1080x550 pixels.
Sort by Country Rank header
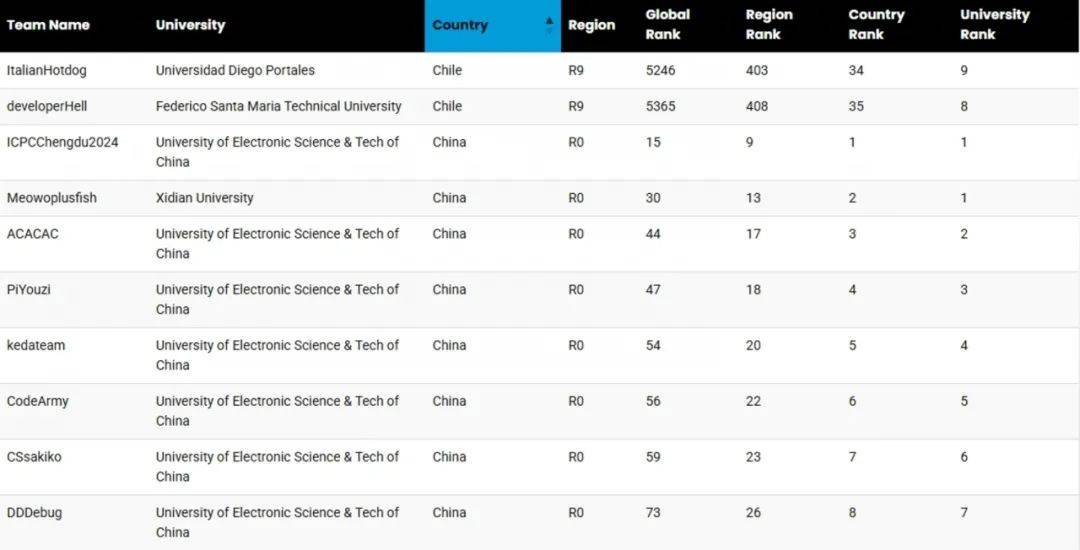tap(875, 25)
